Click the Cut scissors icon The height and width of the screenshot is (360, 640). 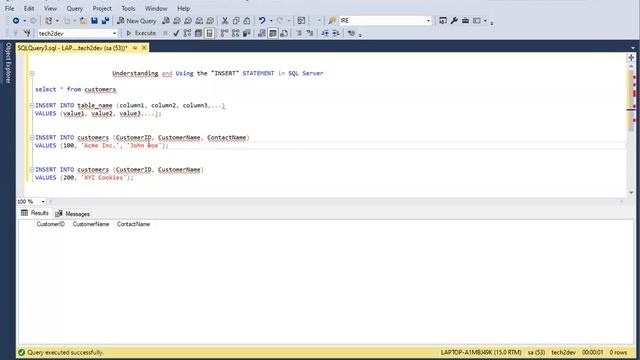pos(225,20)
